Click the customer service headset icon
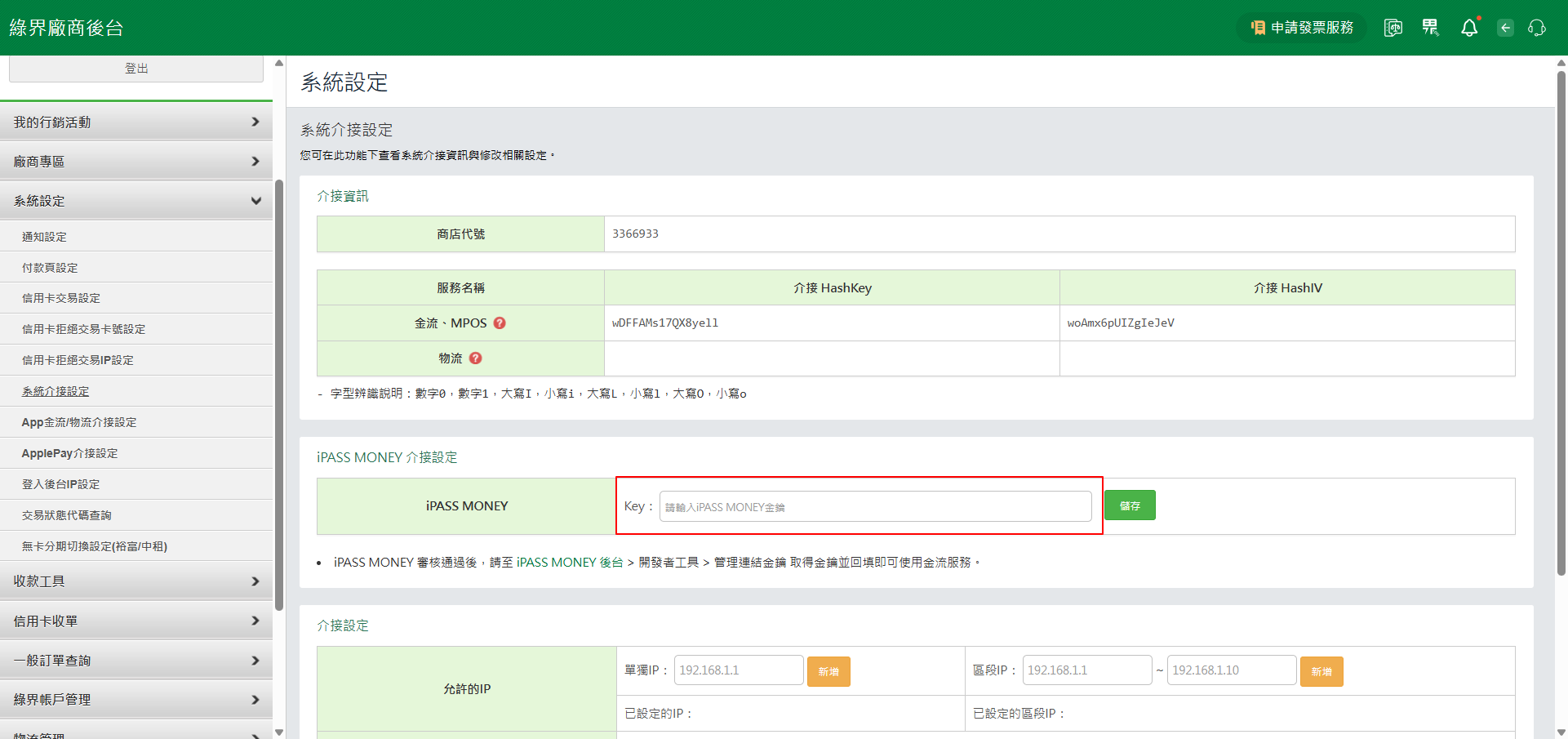Screen dimensions: 1568x739 pyautogui.click(x=1536, y=28)
